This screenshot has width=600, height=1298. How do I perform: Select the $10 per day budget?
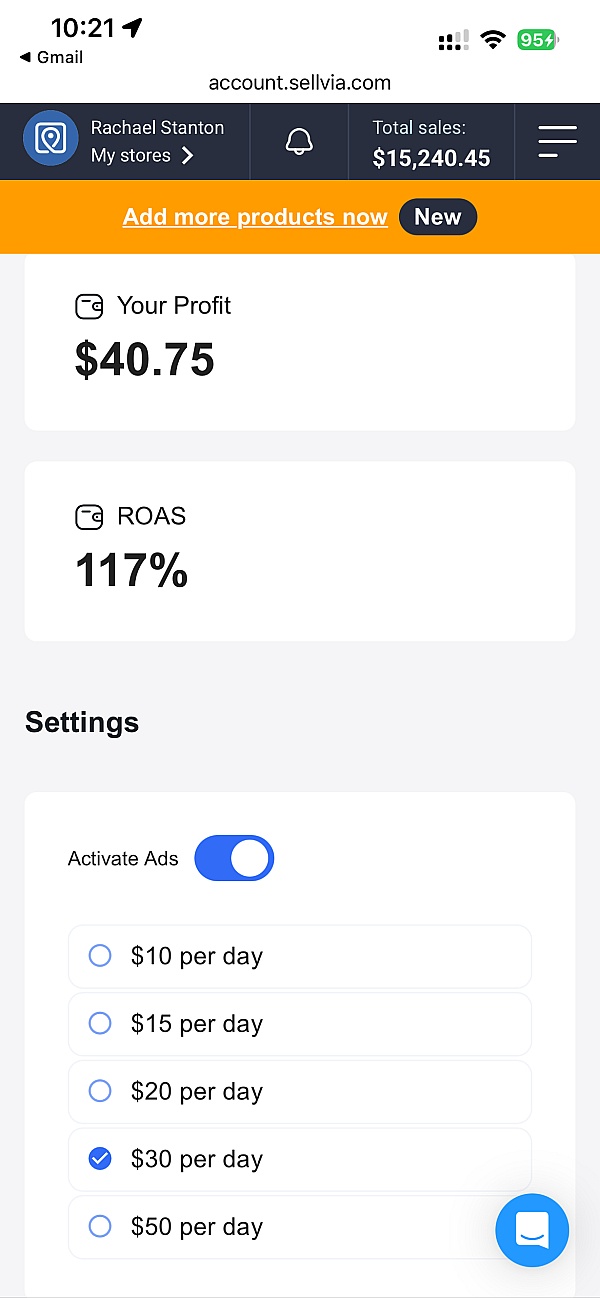100,956
